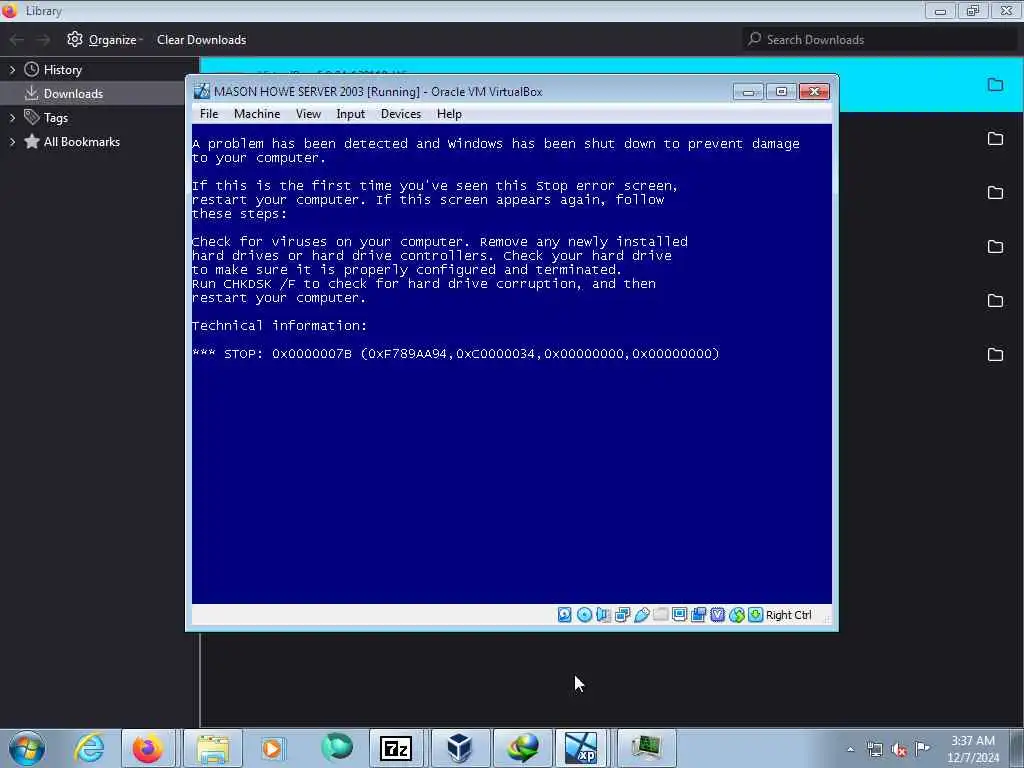Click the hard disk activity indicator in VirtualBox status bar
This screenshot has width=1024, height=768.
(565, 615)
